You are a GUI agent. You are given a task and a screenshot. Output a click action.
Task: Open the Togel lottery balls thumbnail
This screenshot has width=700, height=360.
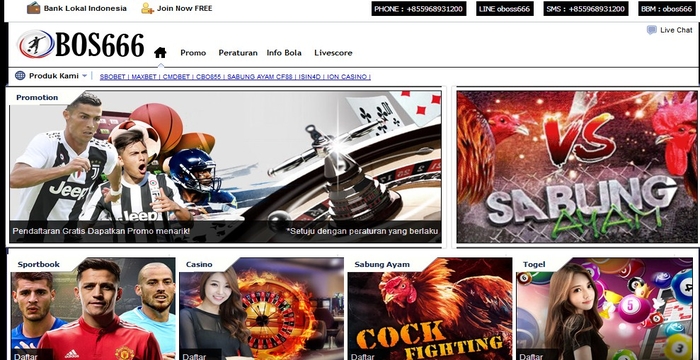point(605,309)
